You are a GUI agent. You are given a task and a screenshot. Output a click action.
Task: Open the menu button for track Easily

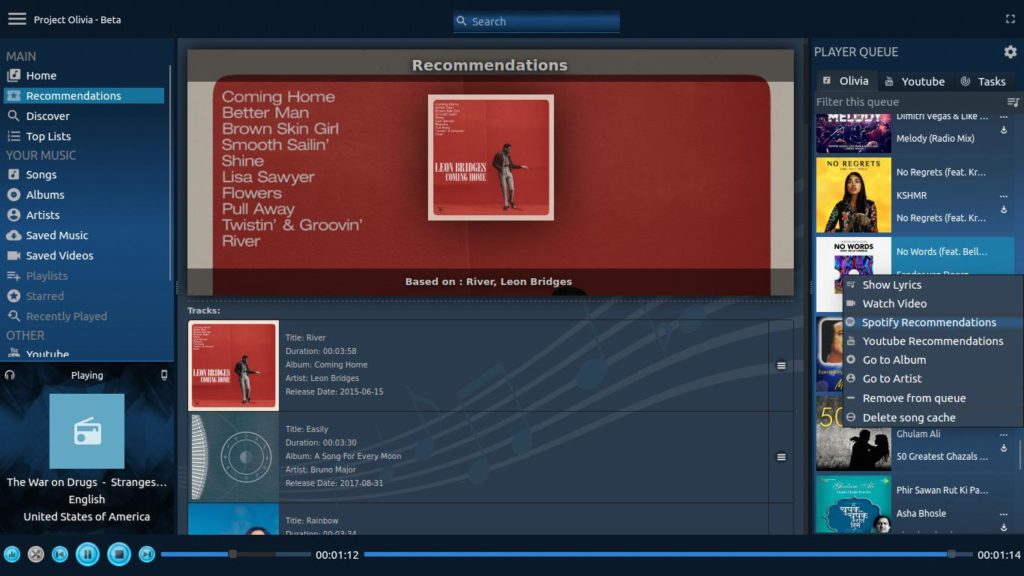click(781, 457)
